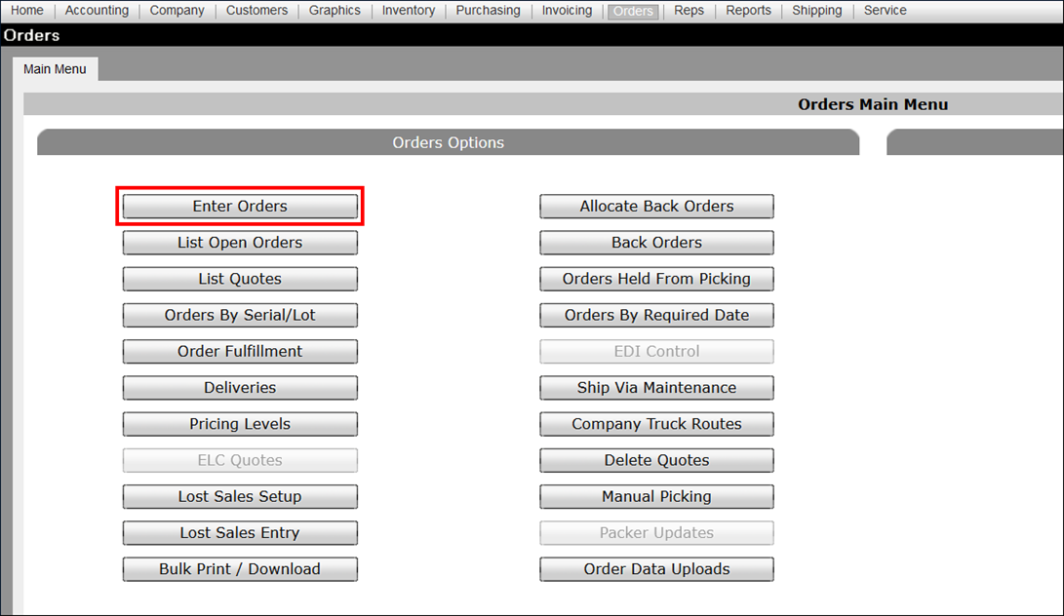The image size is (1064, 616).
Task: Open Manual Picking
Action: [x=657, y=497]
